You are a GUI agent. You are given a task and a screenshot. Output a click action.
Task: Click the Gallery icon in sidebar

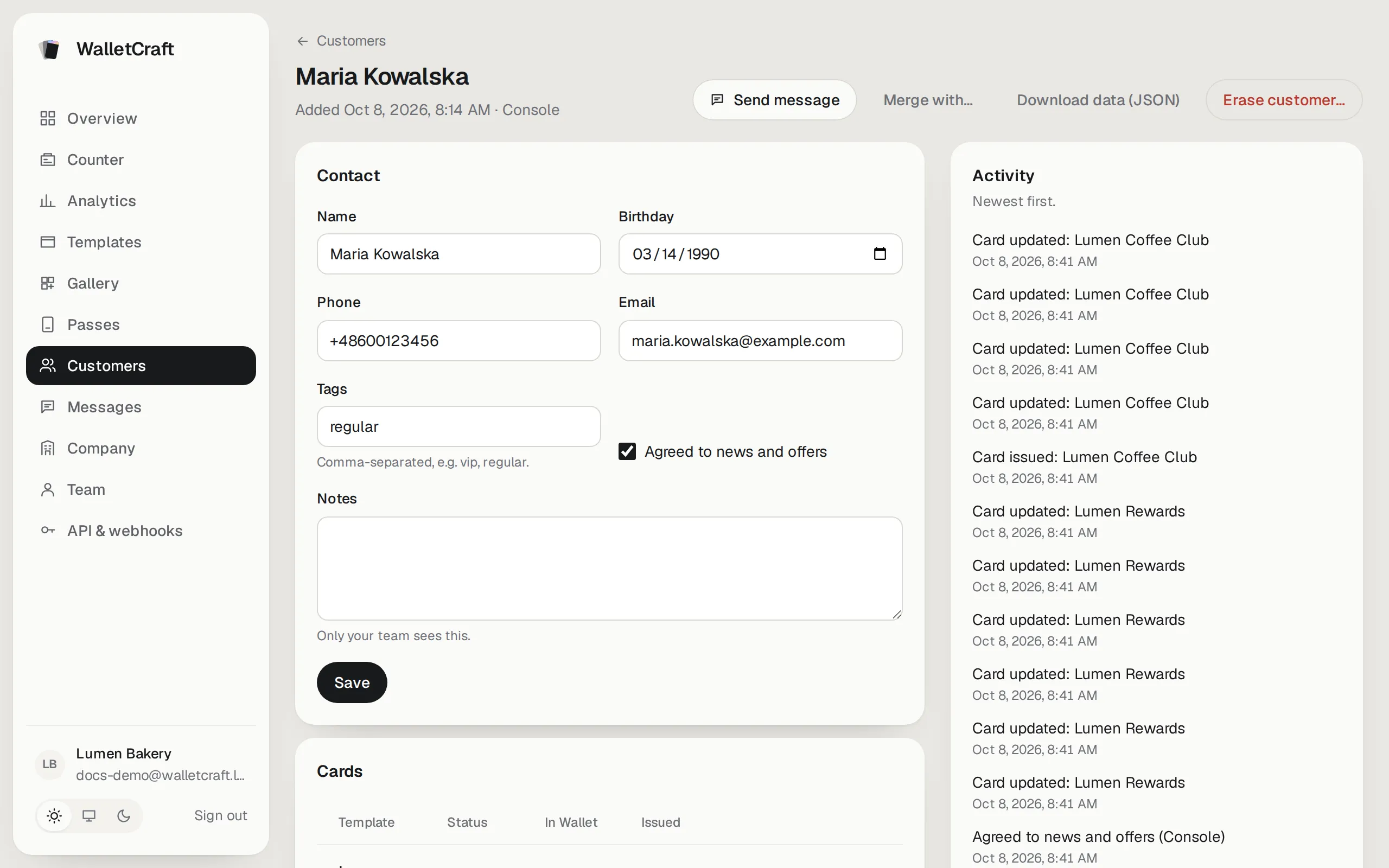pyautogui.click(x=48, y=284)
